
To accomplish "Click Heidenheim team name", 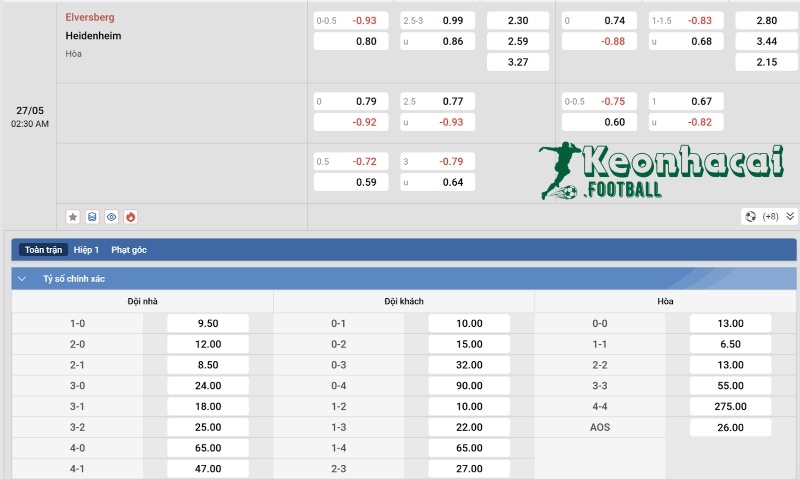I will click(94, 35).
